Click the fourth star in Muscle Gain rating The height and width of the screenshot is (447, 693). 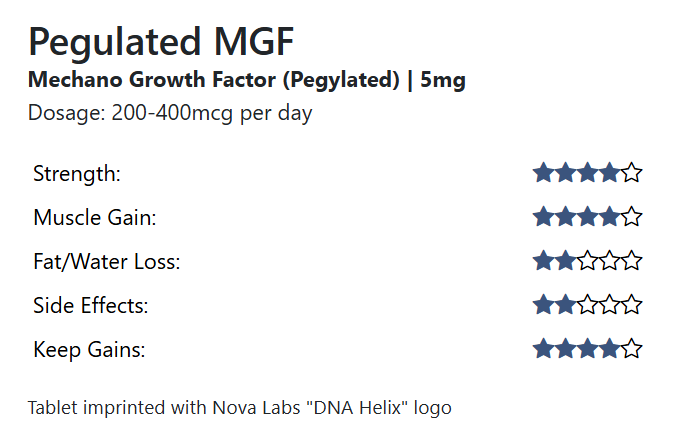609,217
